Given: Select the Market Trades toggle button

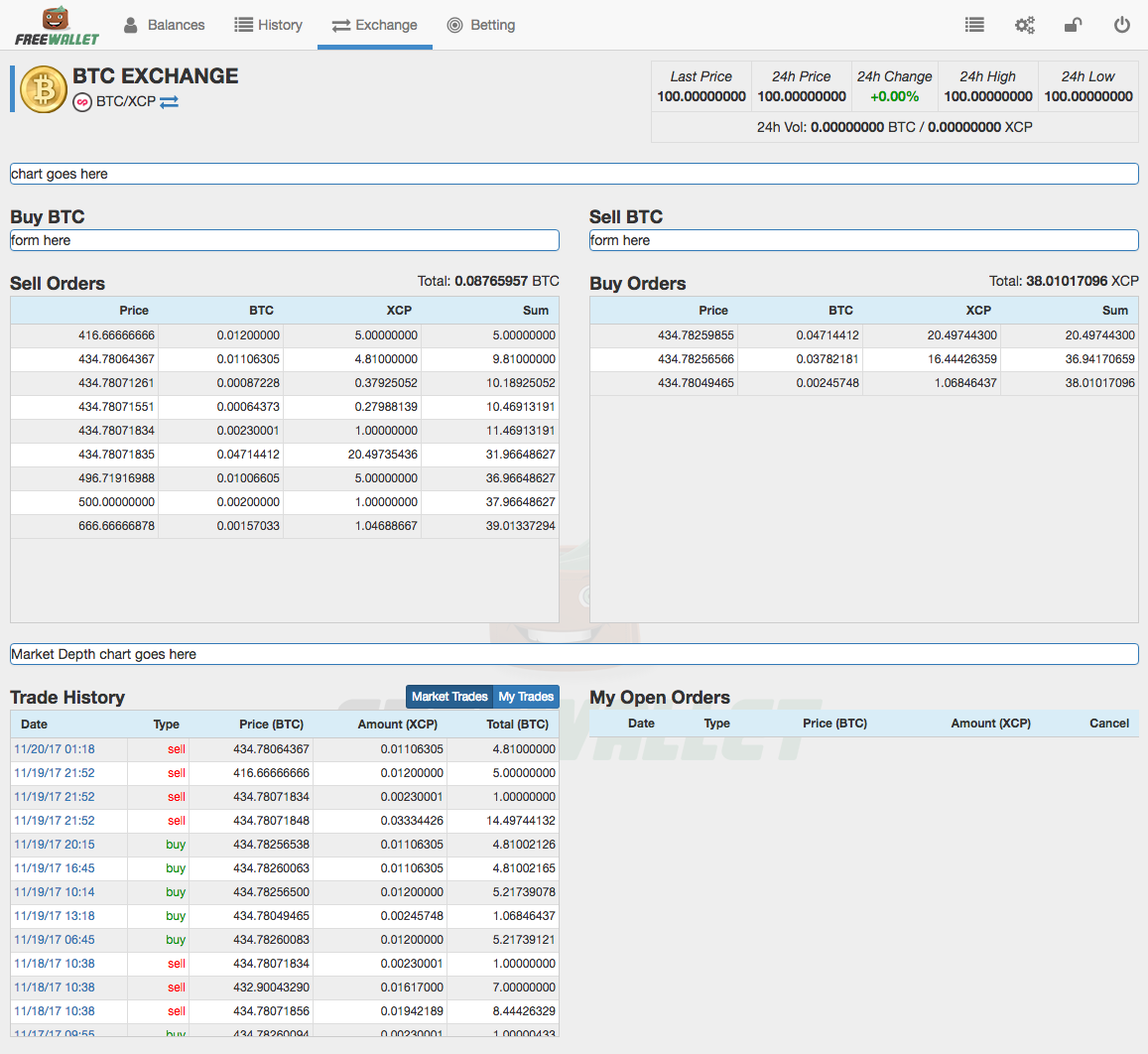Looking at the screenshot, I should (449, 697).
